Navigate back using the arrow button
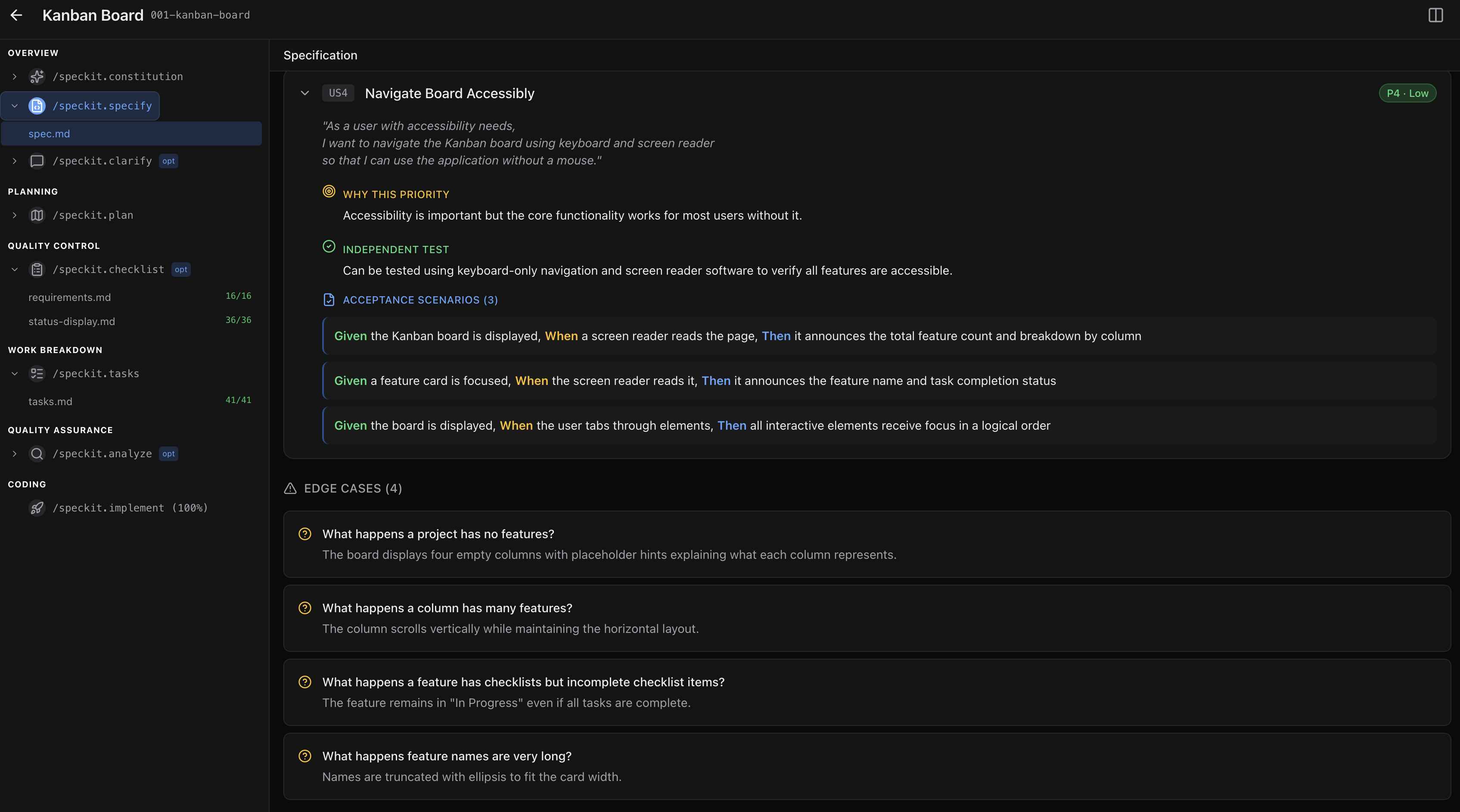Screen dimensions: 1460x812 pyautogui.click(x=16, y=15)
